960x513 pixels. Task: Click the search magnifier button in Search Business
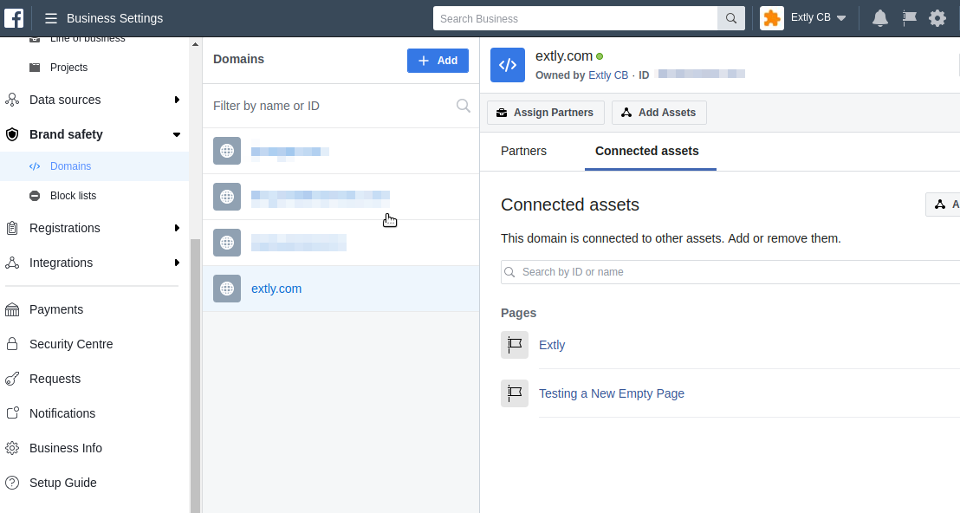pos(731,18)
